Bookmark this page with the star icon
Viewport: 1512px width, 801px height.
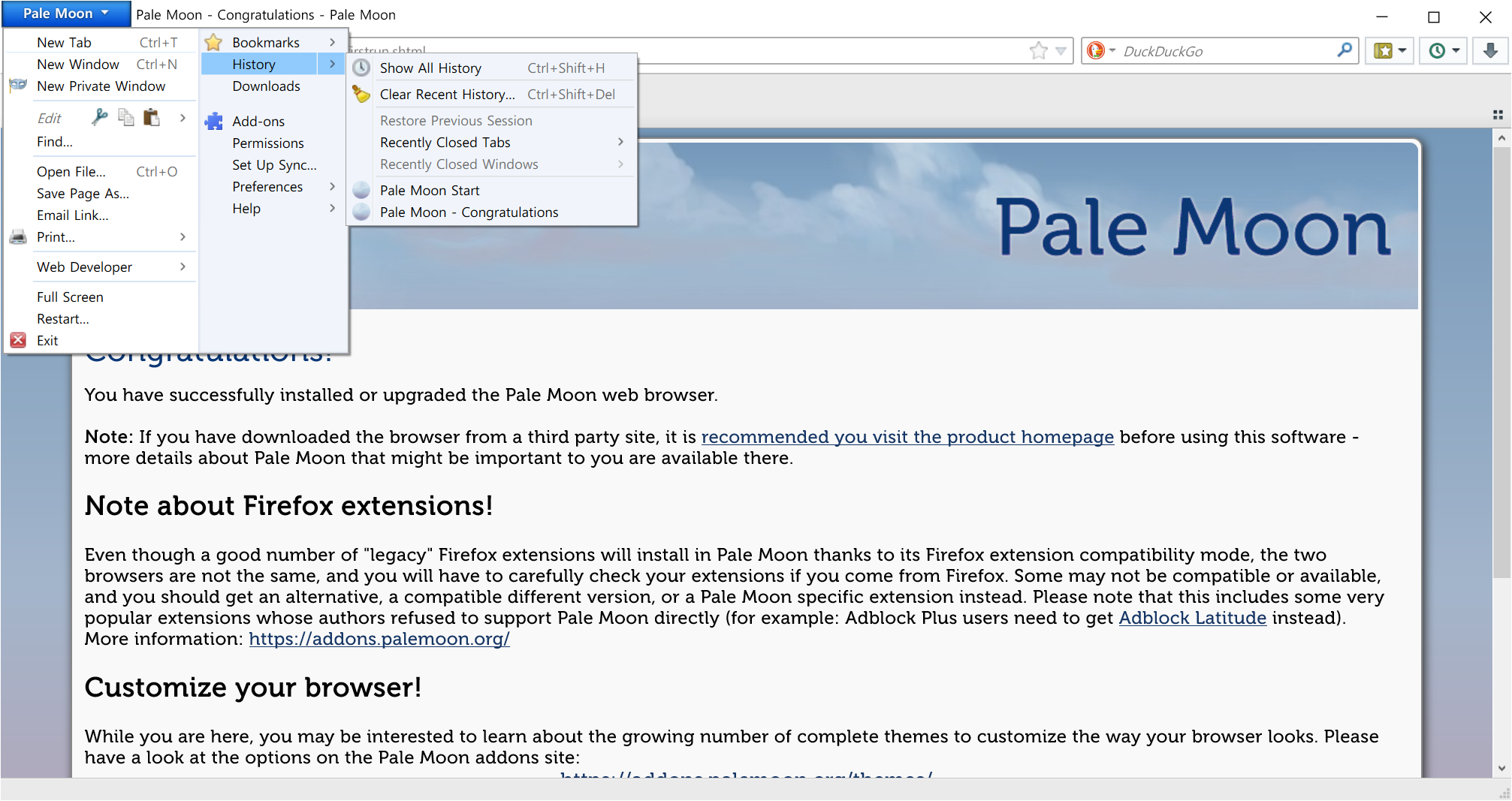(1039, 50)
